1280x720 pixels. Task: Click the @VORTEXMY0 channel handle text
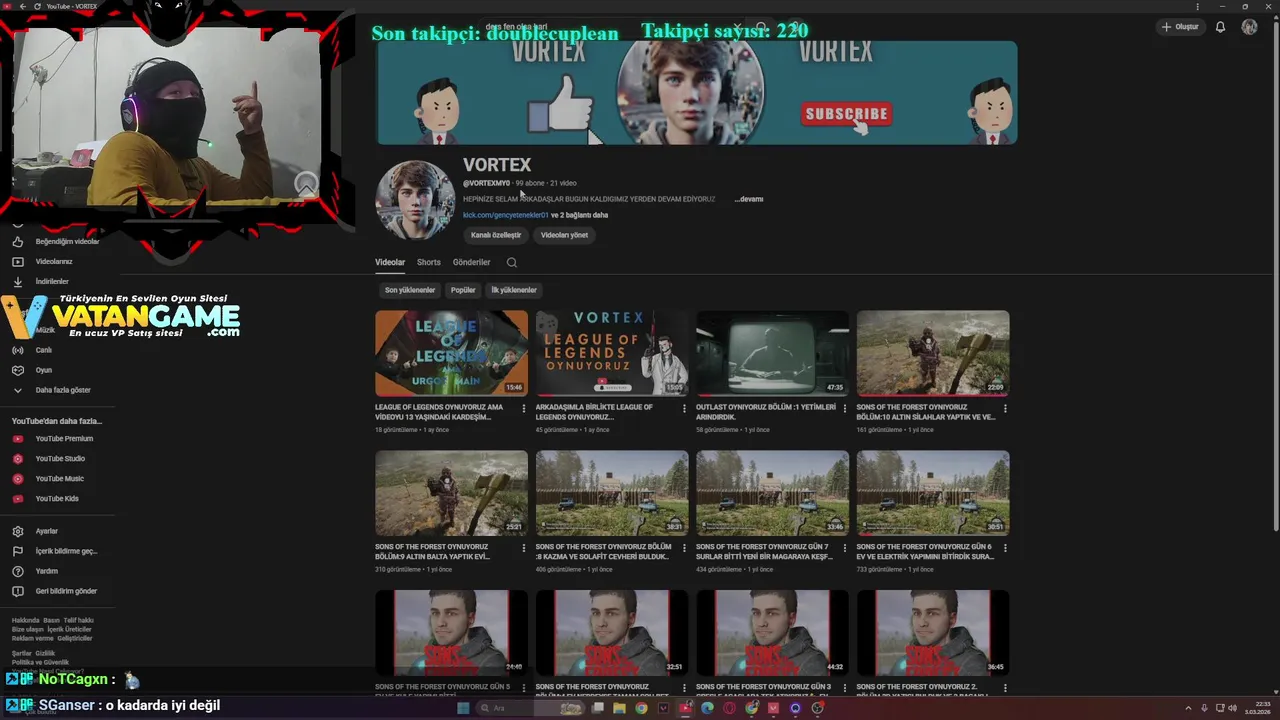click(486, 183)
